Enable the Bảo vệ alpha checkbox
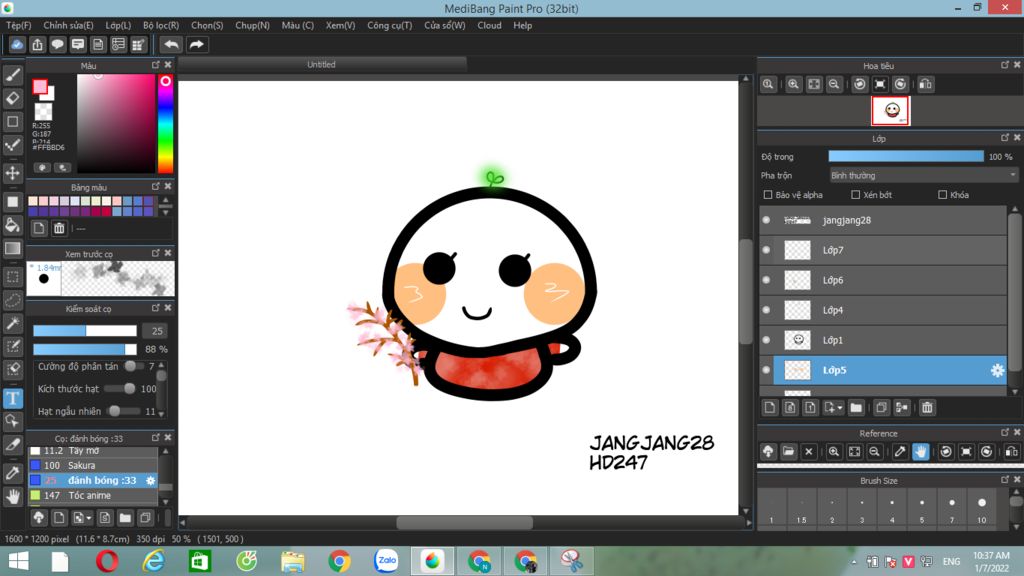The height and width of the screenshot is (576, 1024). tap(768, 195)
